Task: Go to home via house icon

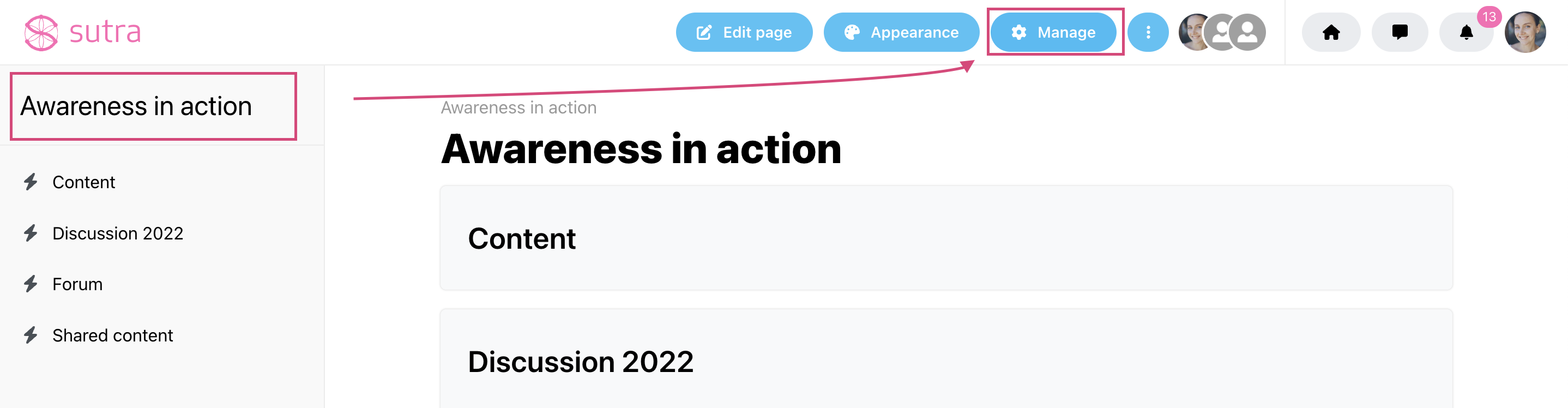Action: click(1331, 32)
